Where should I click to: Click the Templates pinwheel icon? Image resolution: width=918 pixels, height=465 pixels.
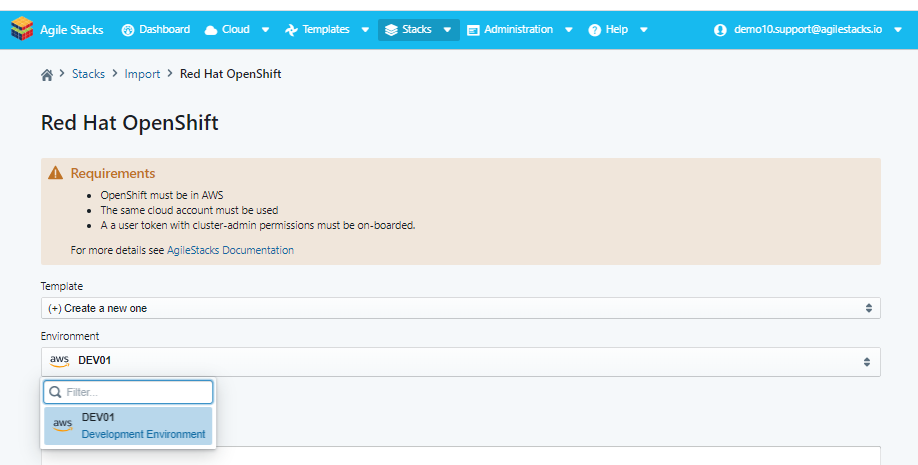(x=291, y=30)
